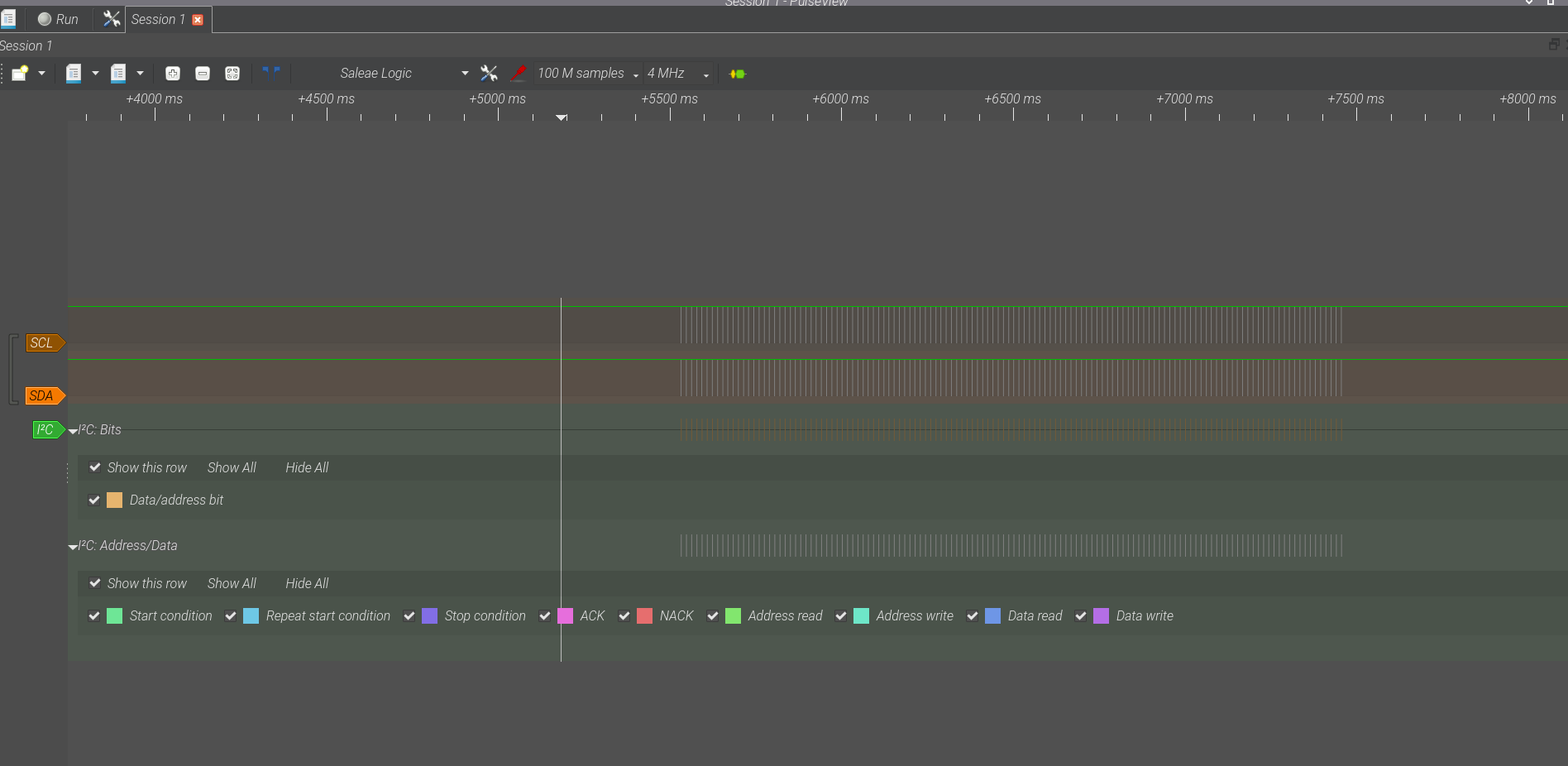1568x766 pixels.
Task: Click the +5000 ms mark on the time ruler
Action: [498, 98]
